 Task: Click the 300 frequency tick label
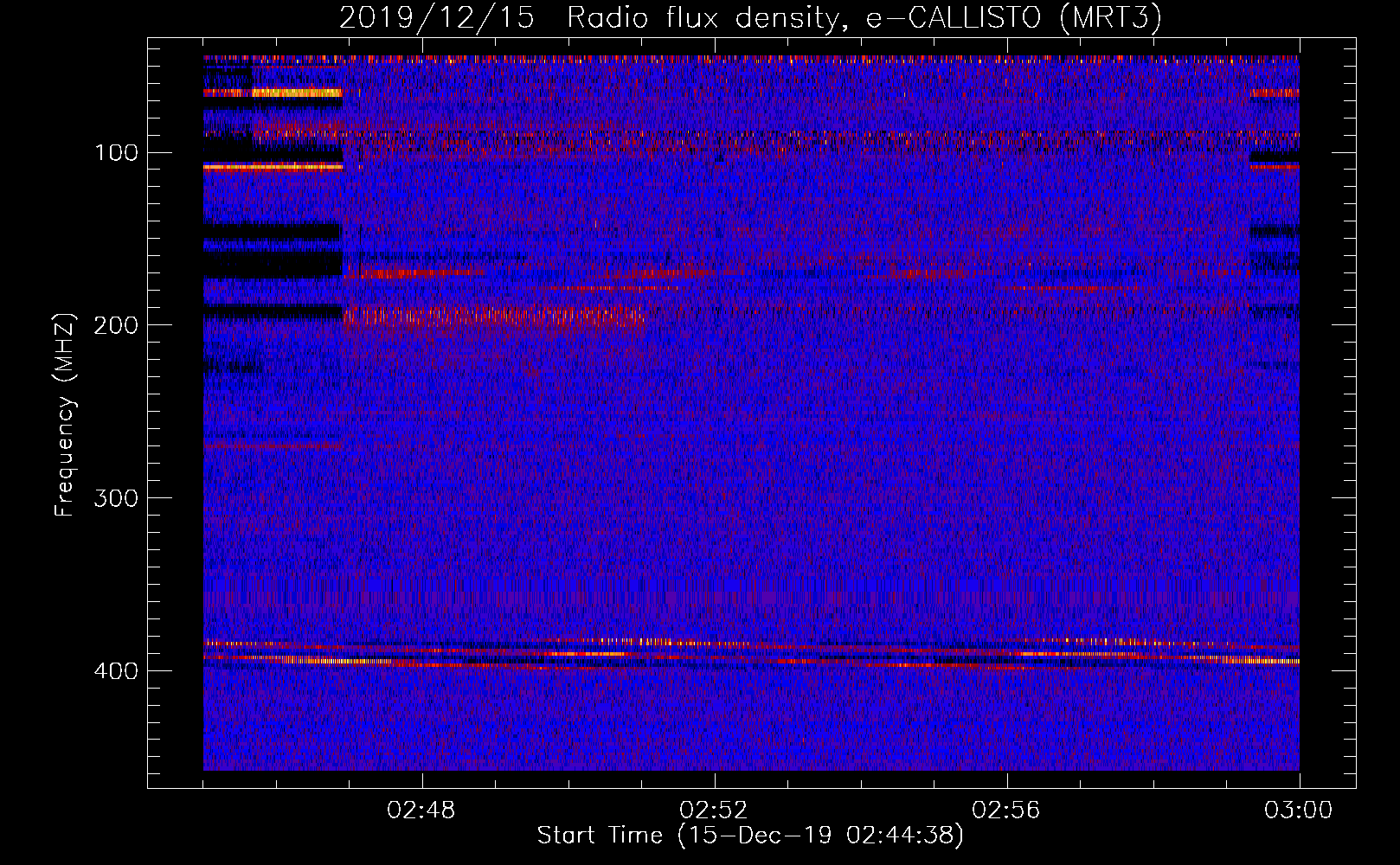(117, 498)
